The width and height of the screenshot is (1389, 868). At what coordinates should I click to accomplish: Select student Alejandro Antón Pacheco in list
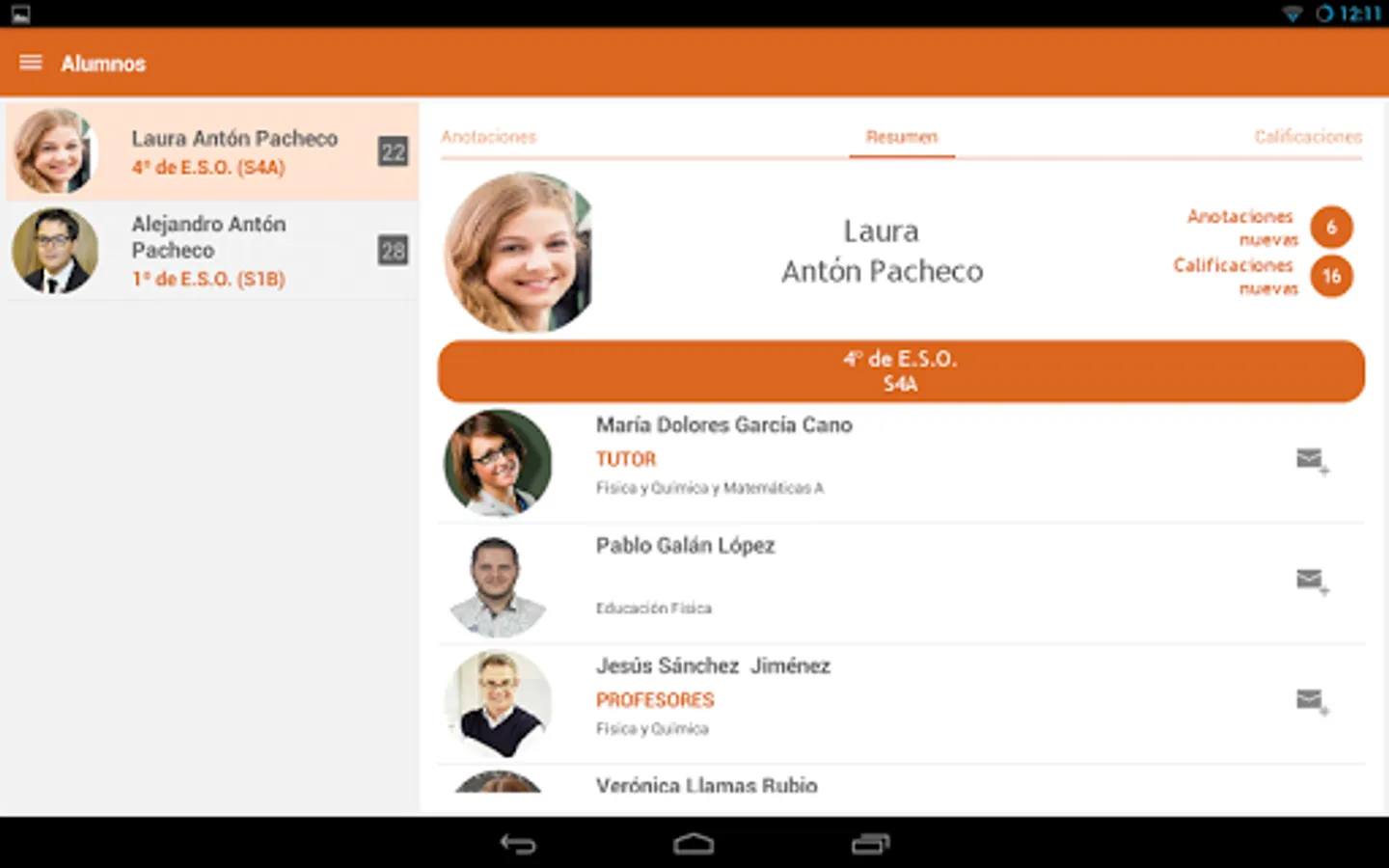[x=212, y=251]
